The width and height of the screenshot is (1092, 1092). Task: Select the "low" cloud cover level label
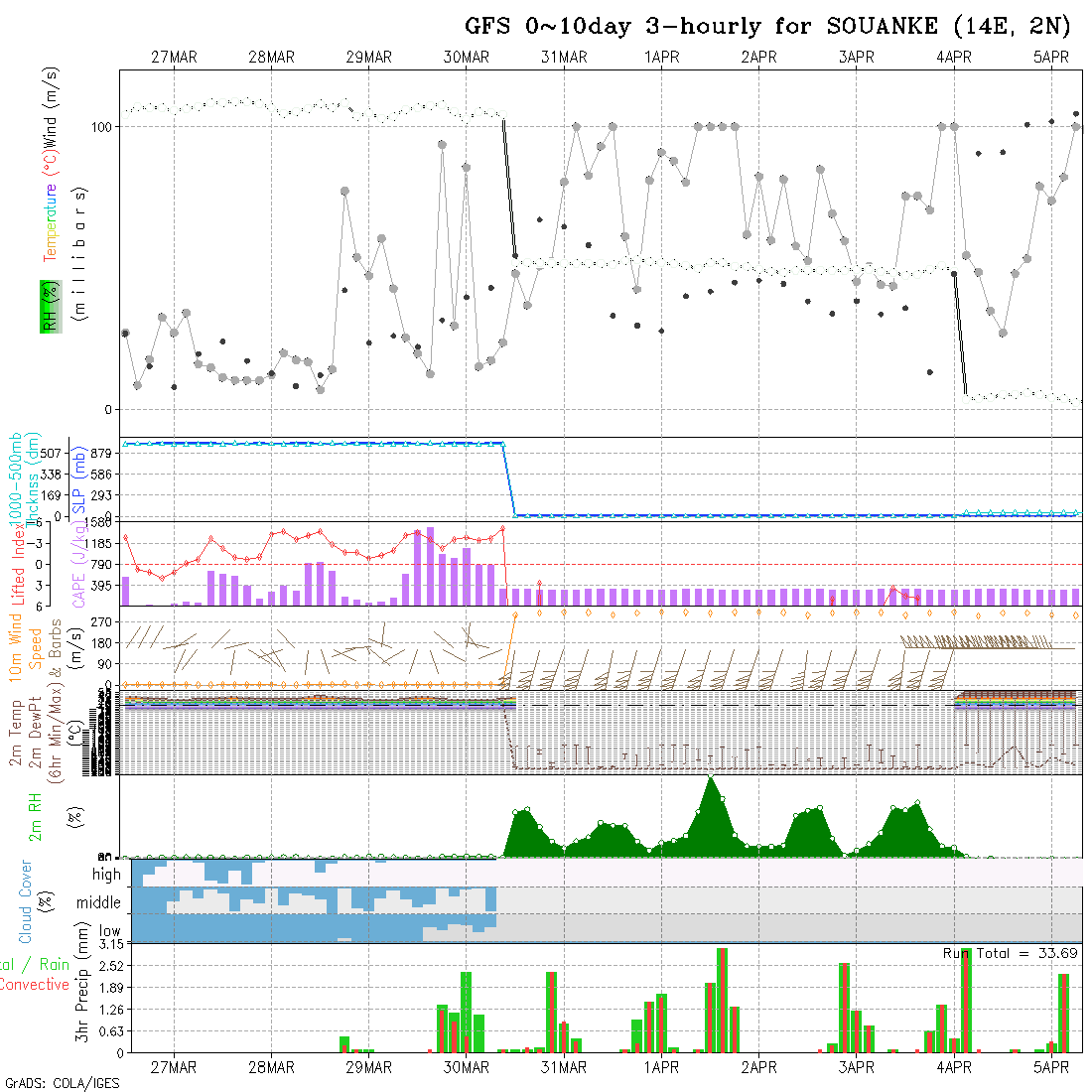(108, 931)
